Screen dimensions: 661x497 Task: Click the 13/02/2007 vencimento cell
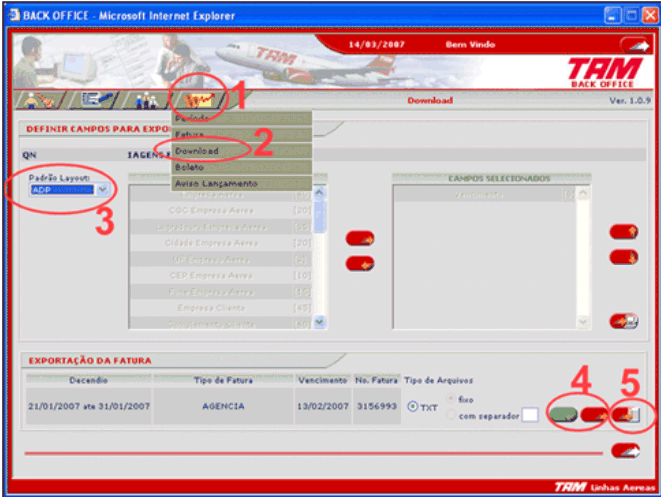(x=323, y=406)
